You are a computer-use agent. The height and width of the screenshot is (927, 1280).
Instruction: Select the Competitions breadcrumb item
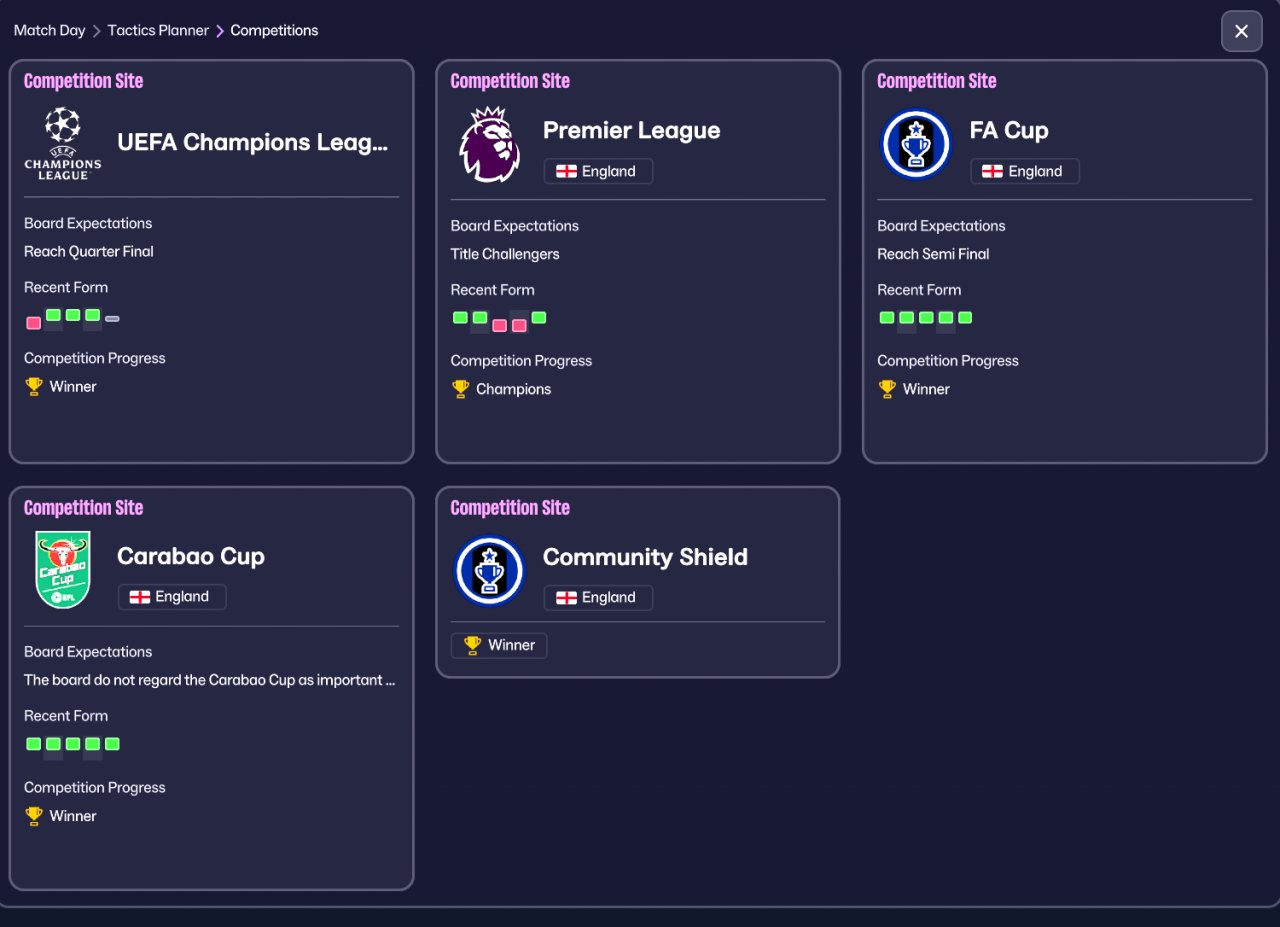[274, 30]
